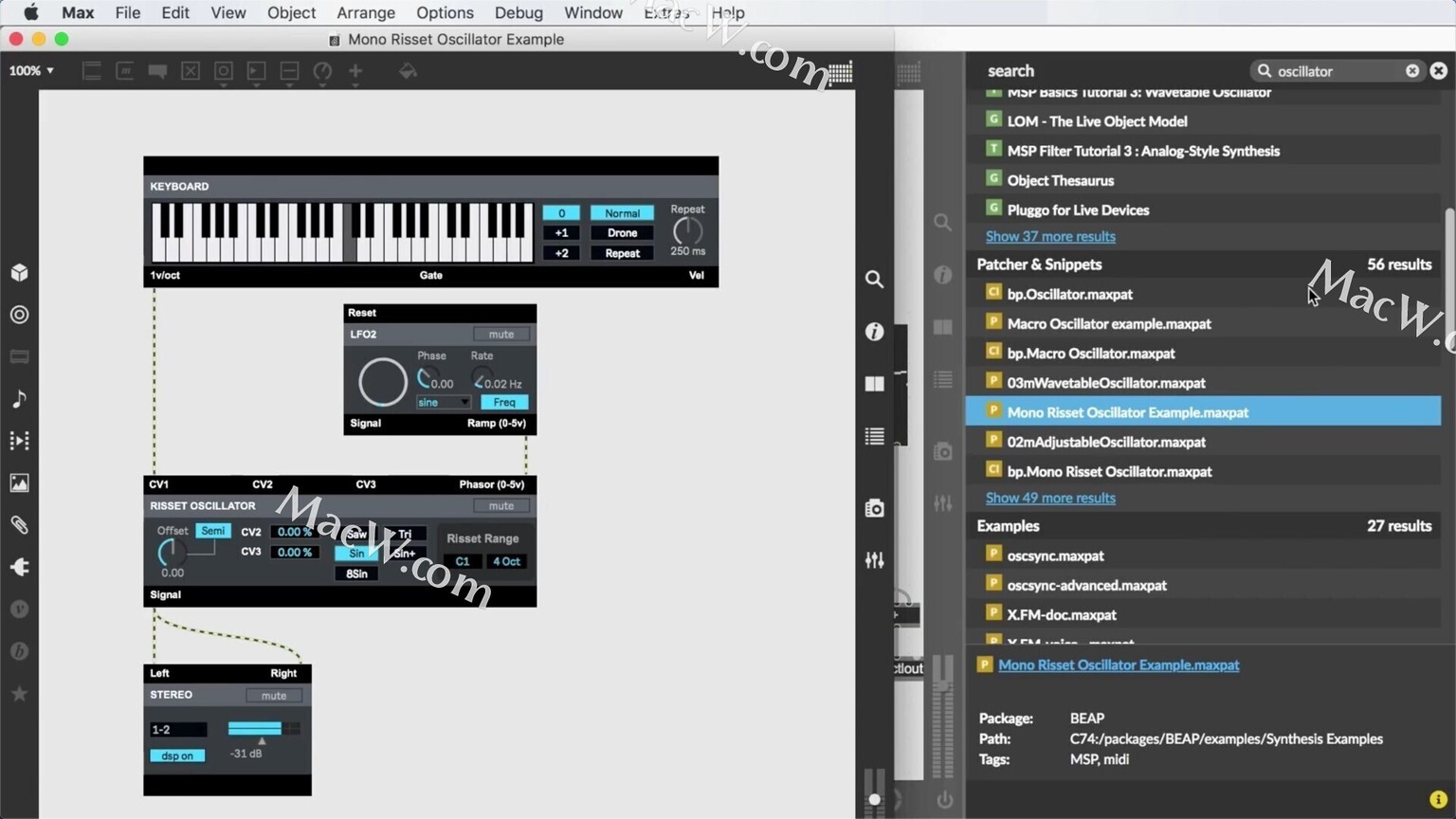Click the dial-shaped toolbar object icon

[x=322, y=71]
